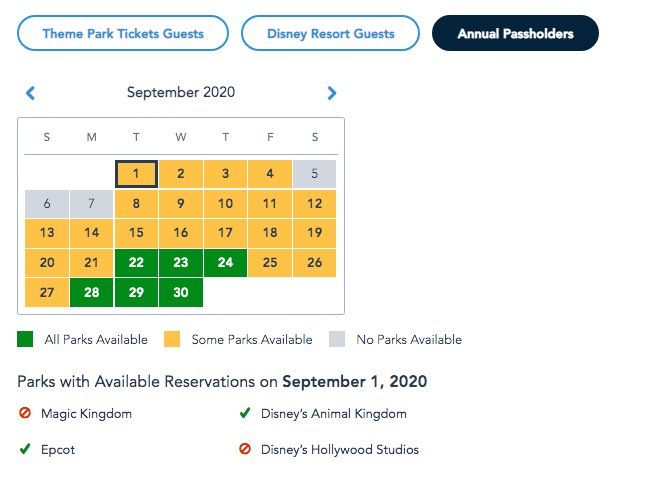This screenshot has height=480, width=661.
Task: Click yellow Some Parks Available swatch
Action: click(x=173, y=339)
